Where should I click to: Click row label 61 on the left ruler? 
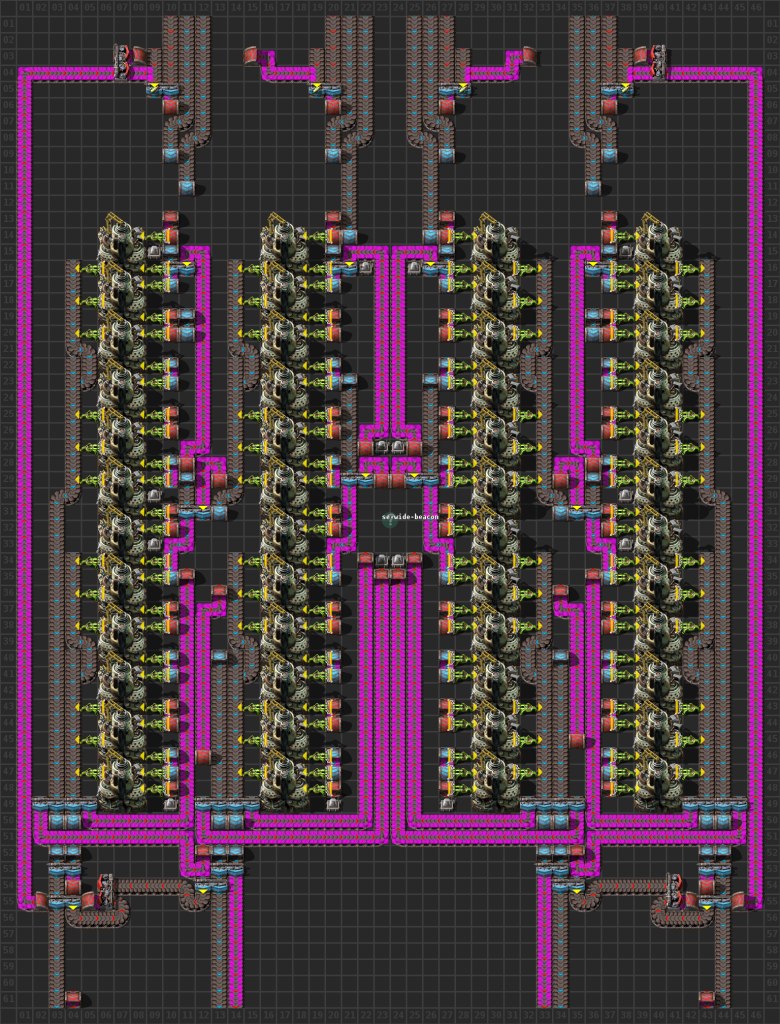click(x=8, y=999)
